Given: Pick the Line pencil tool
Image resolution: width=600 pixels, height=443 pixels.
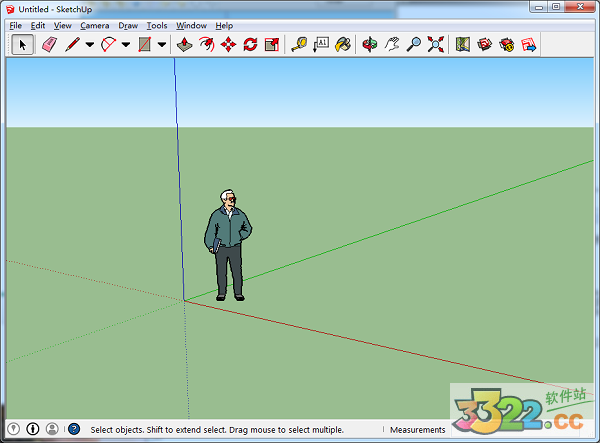Looking at the screenshot, I should coord(73,45).
